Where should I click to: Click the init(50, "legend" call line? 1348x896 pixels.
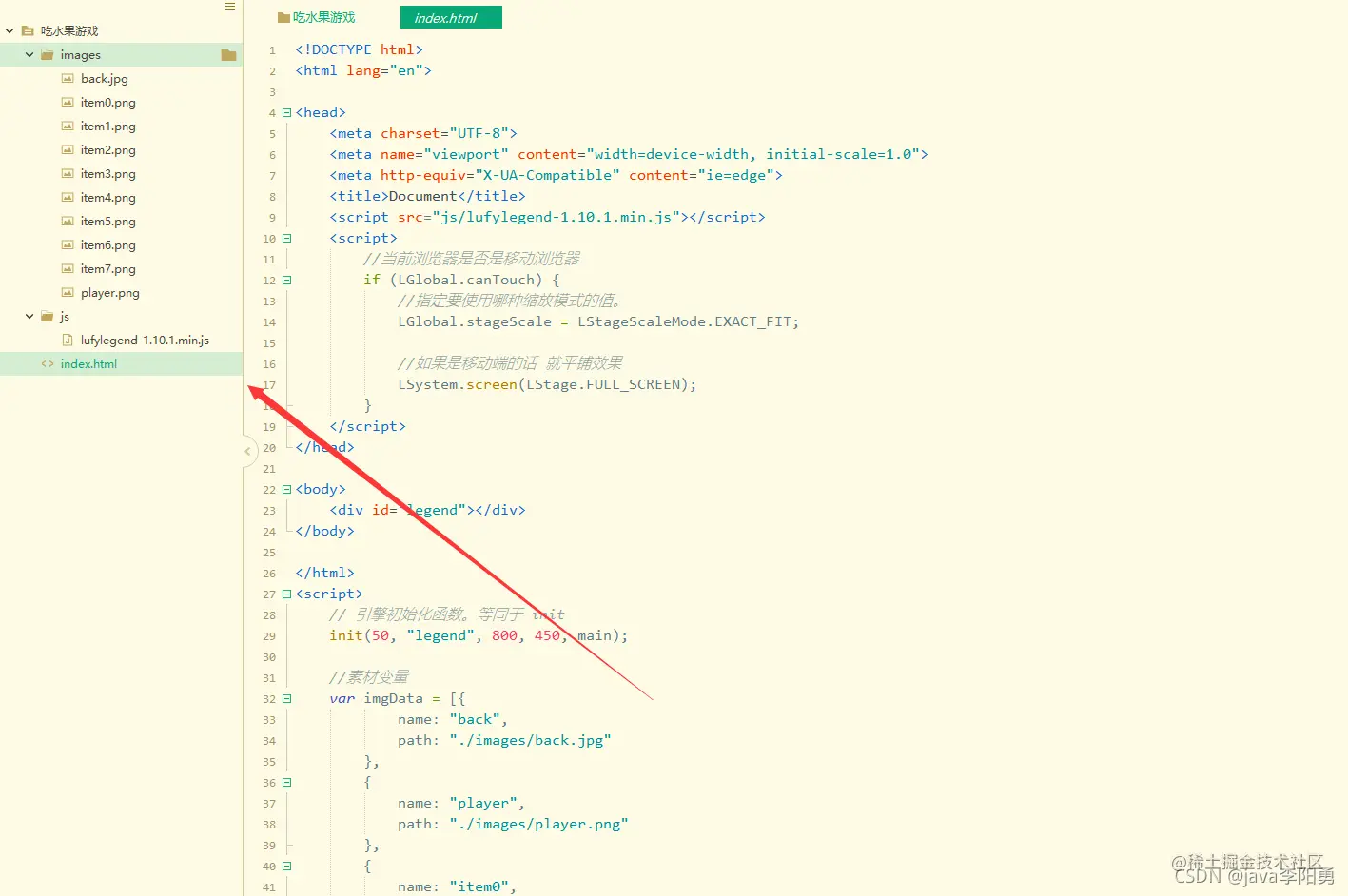point(479,635)
